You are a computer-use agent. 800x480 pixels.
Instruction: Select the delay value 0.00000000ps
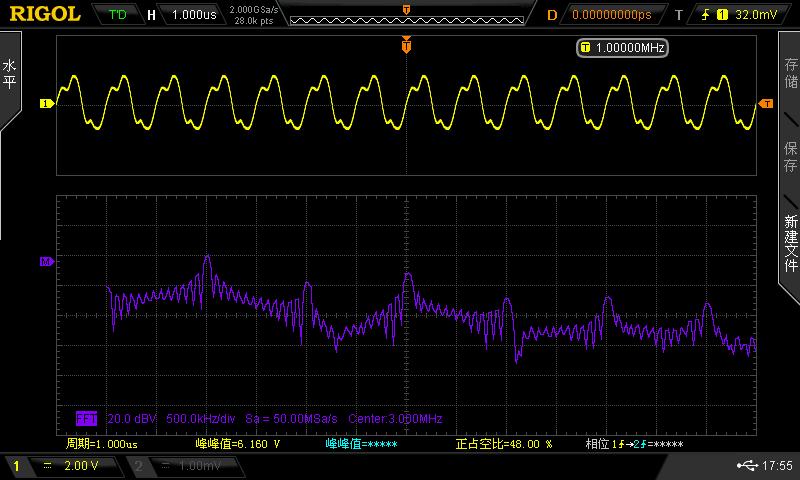point(612,15)
